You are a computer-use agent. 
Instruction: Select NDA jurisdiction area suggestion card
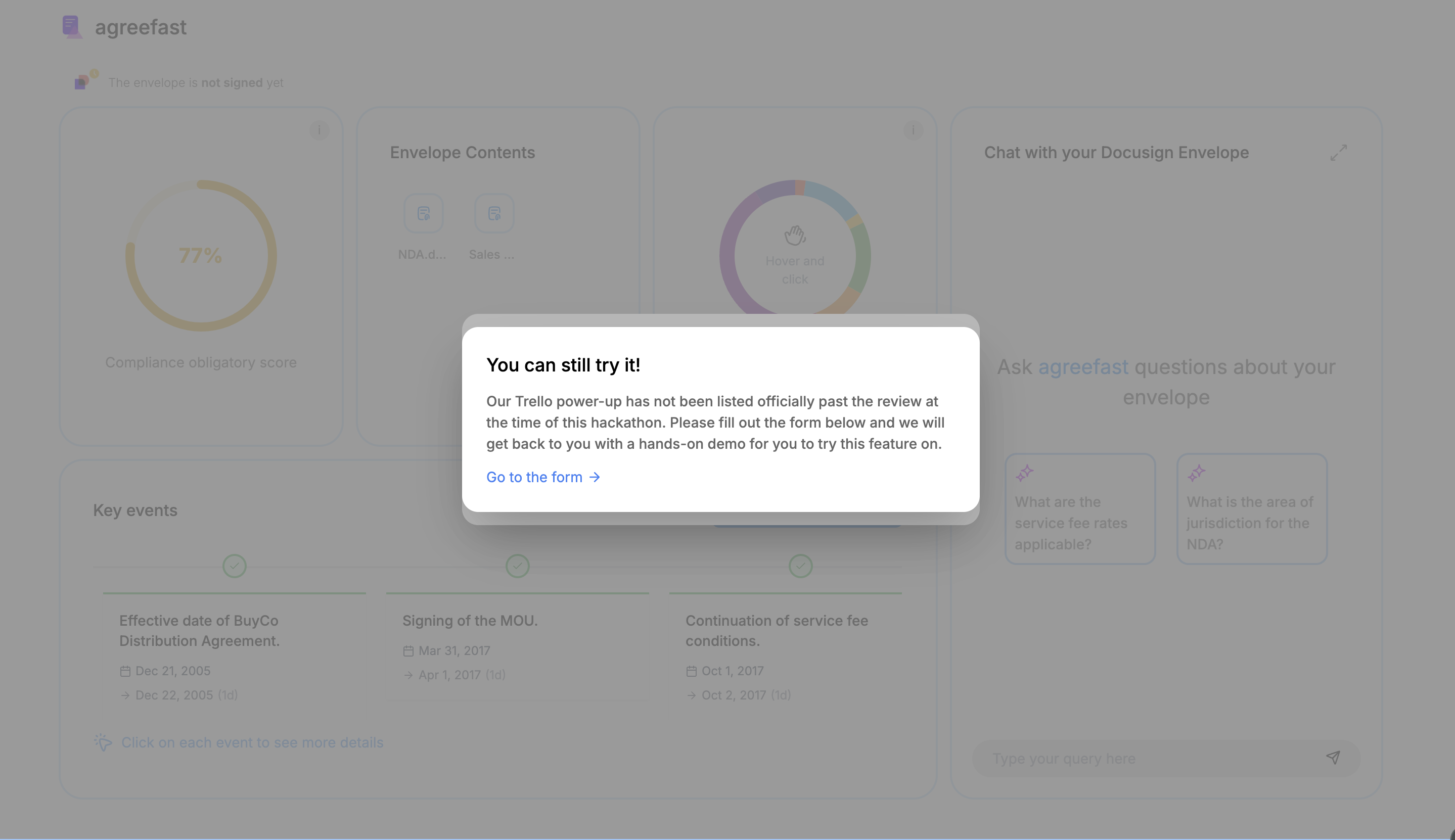point(1251,509)
